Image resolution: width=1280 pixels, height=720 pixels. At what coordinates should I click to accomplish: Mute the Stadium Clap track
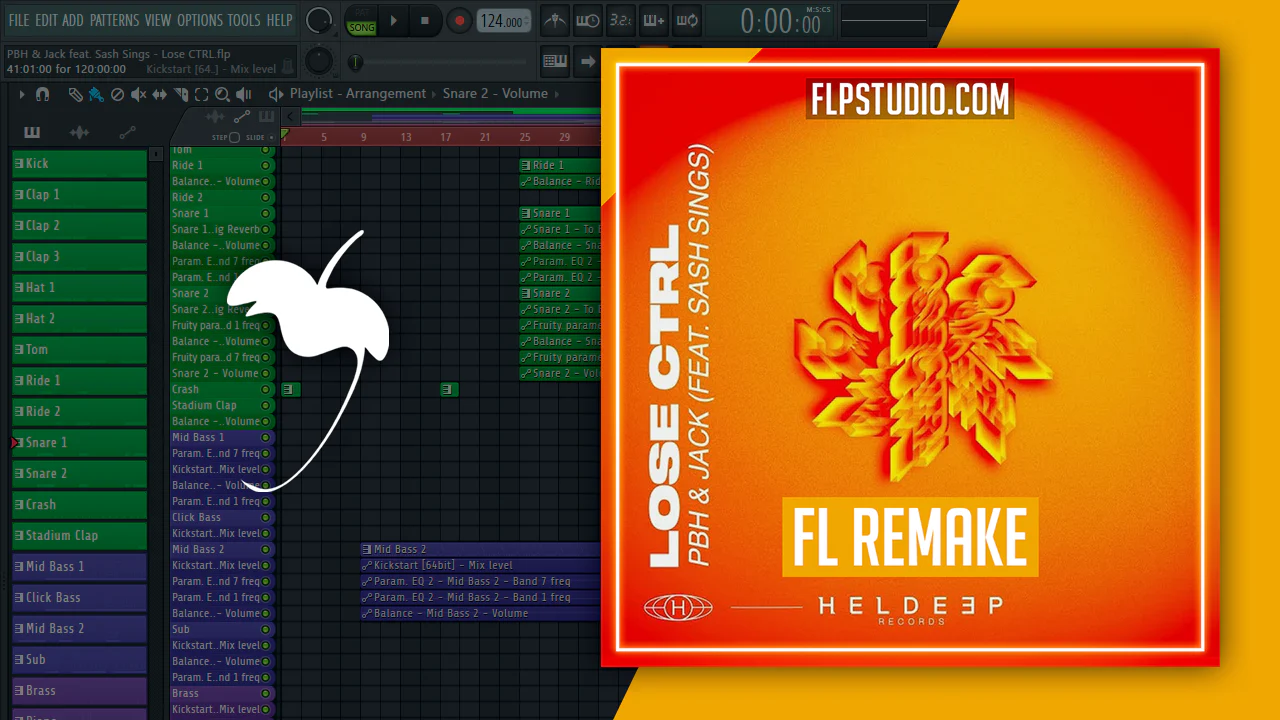coord(266,405)
